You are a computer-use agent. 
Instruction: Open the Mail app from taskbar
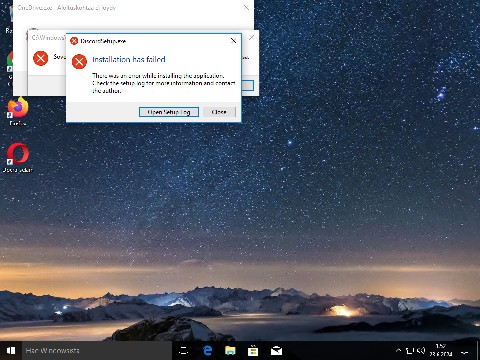(x=276, y=351)
